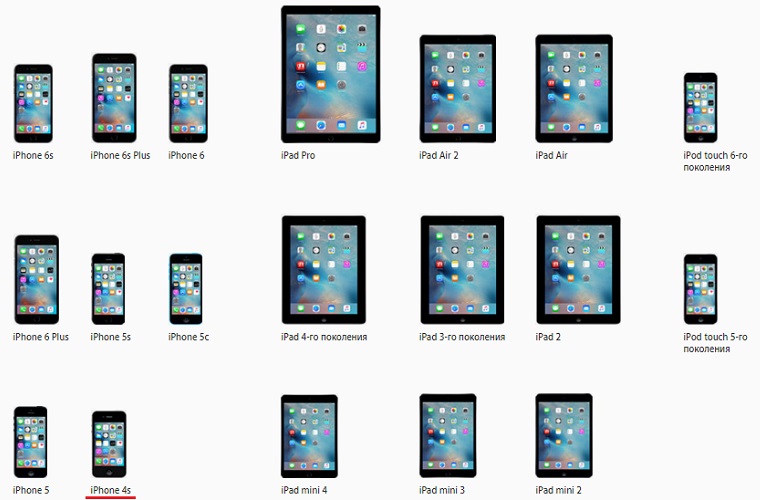Click the "iPad mini 3" label
The width and height of the screenshot is (760, 500).
(x=442, y=490)
